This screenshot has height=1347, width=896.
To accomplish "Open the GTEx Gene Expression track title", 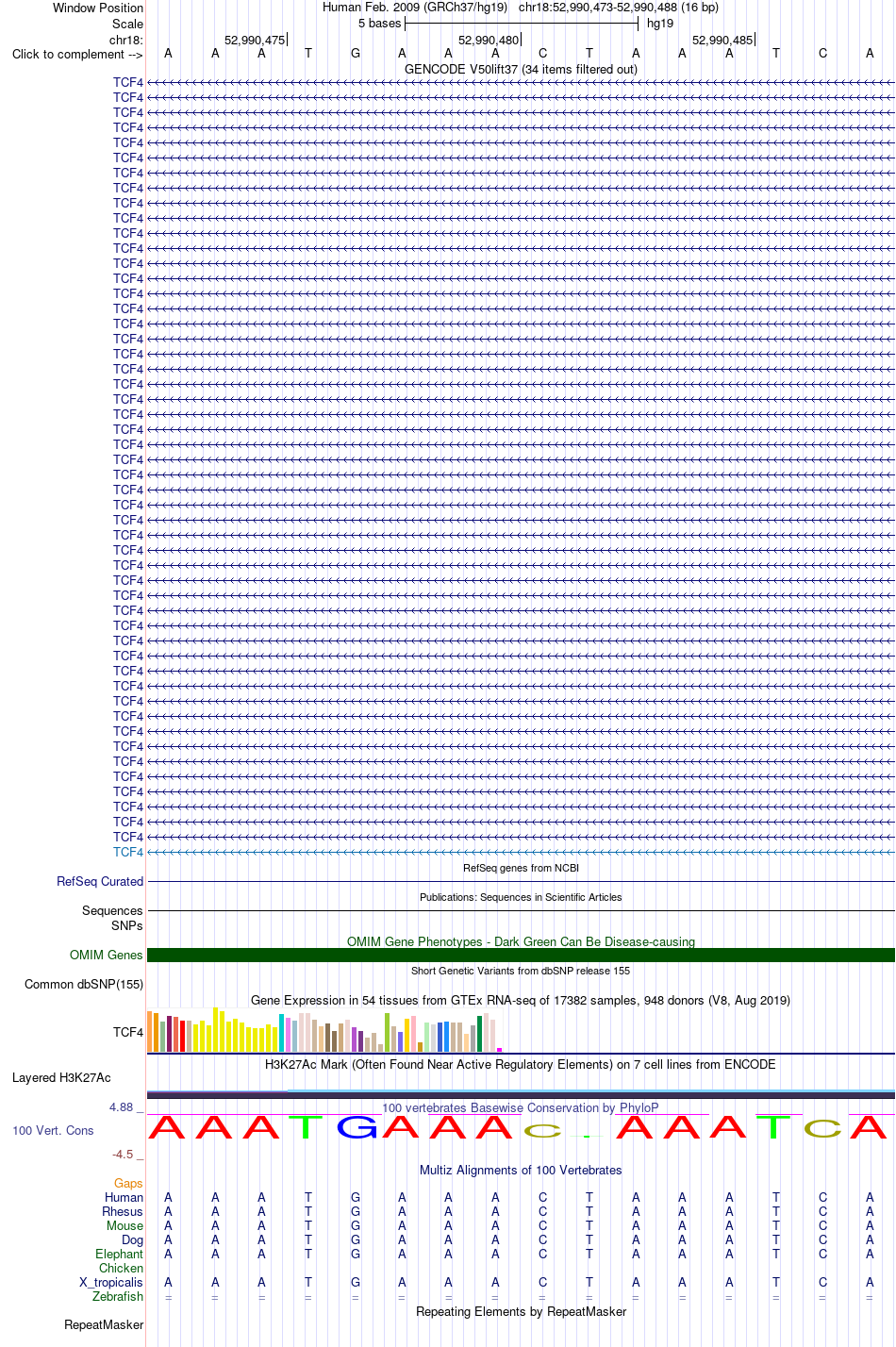I will tap(521, 1000).
